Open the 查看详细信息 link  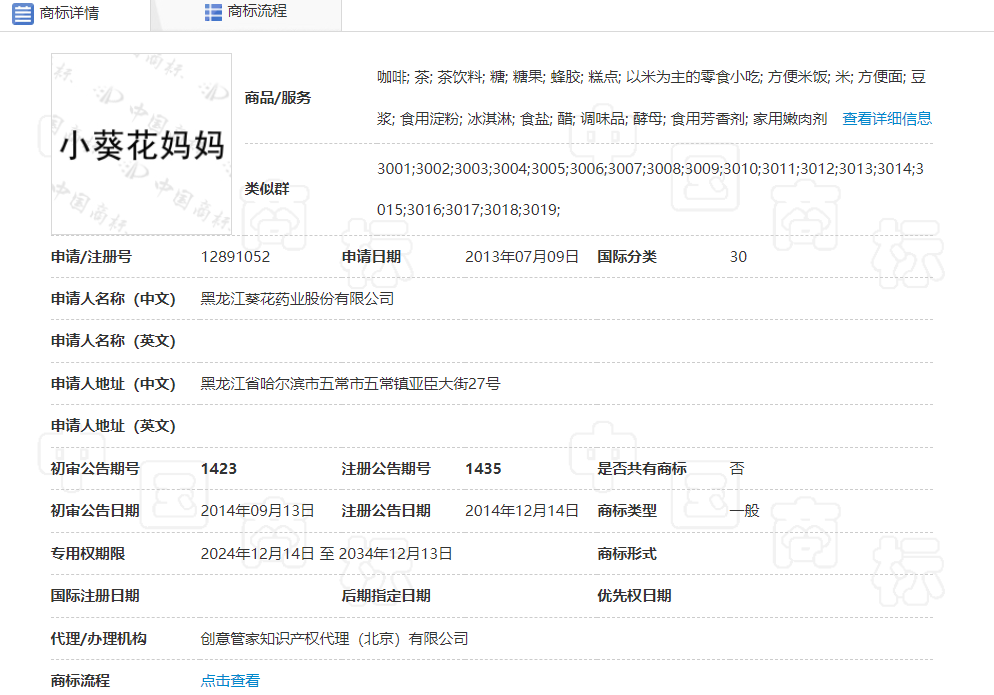pos(887,119)
